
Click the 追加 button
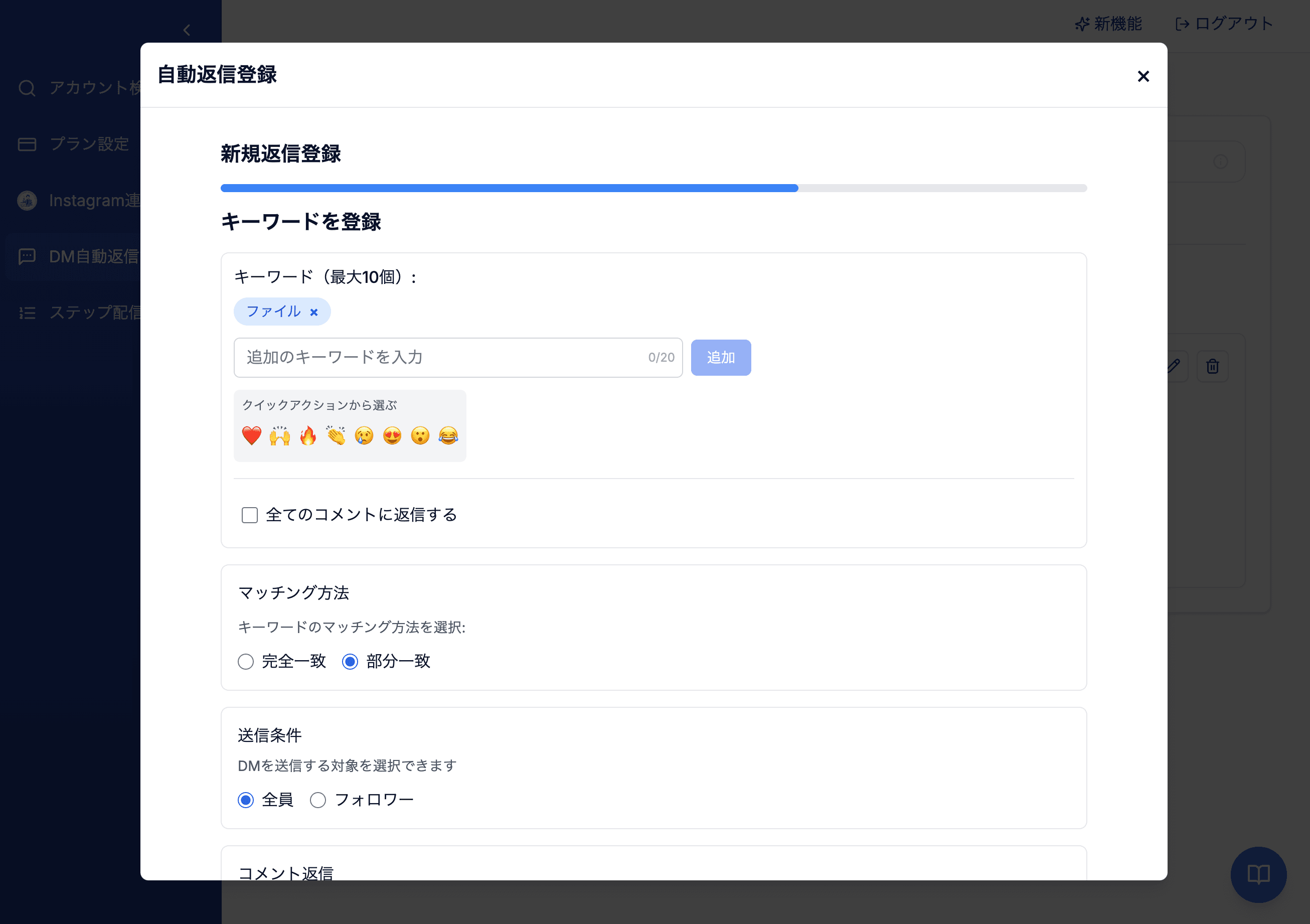tap(721, 357)
